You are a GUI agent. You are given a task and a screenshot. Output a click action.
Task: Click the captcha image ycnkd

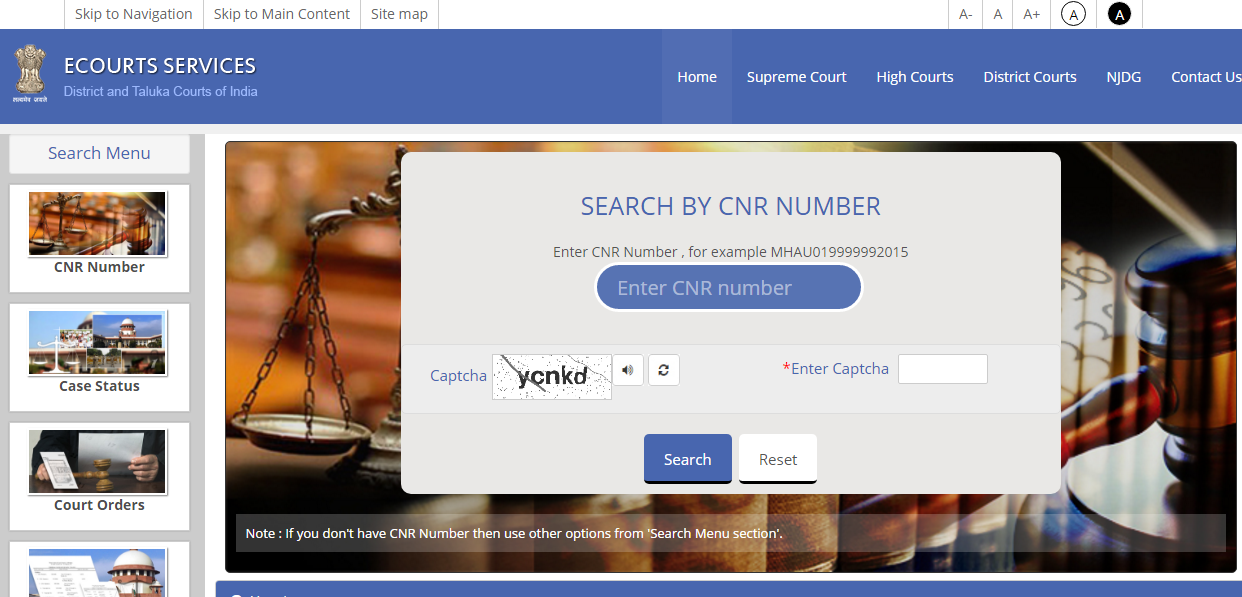click(x=552, y=377)
